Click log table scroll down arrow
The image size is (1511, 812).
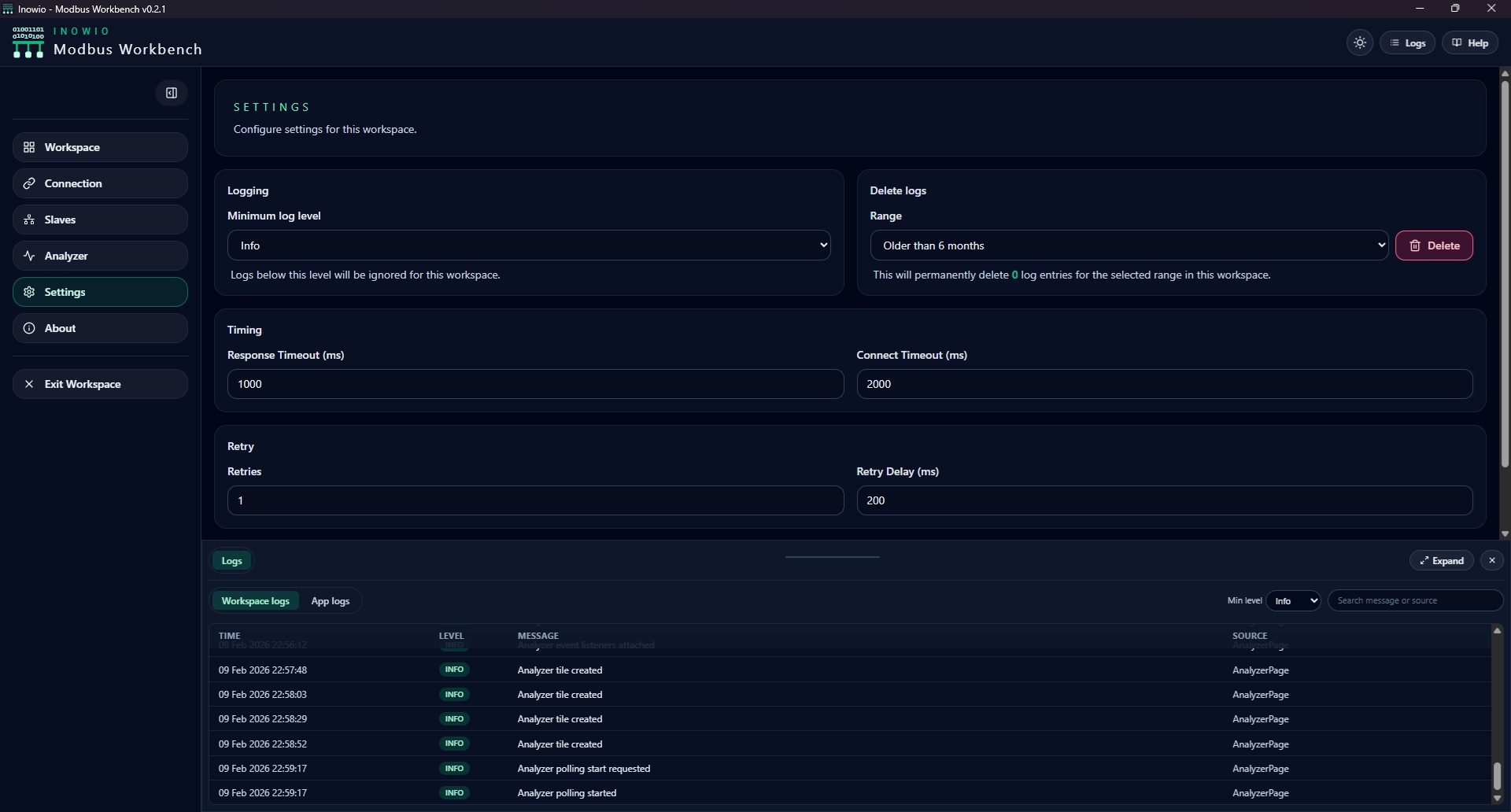(x=1497, y=799)
